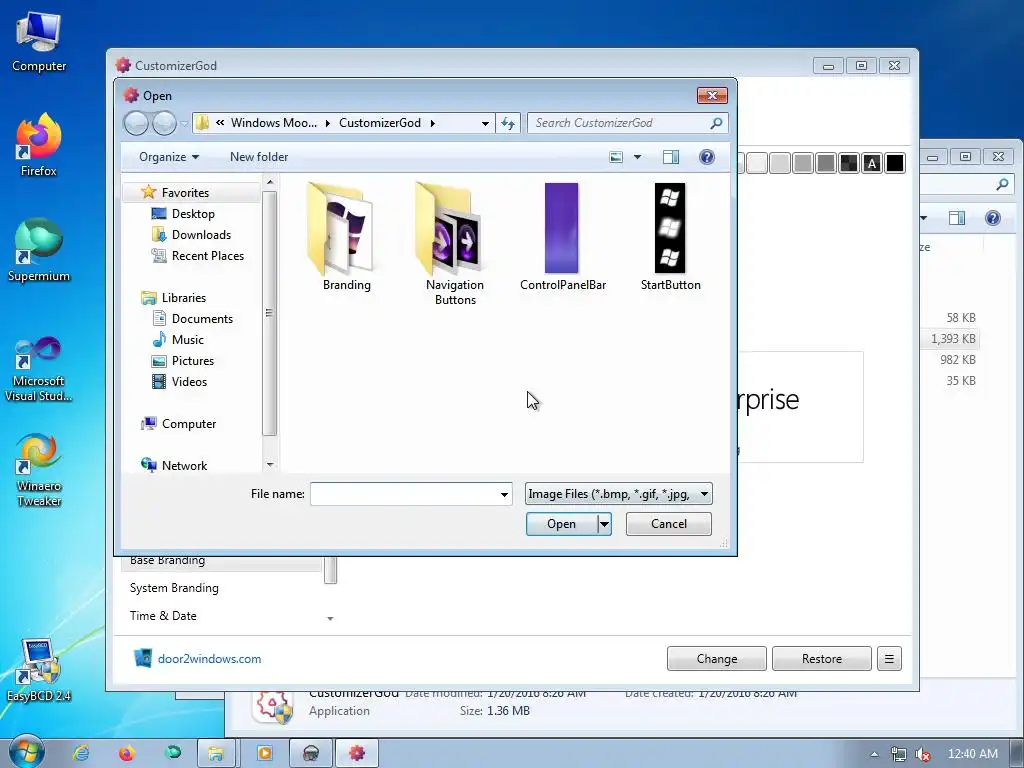Click the Search CustomizerGod field

click(x=617, y=123)
